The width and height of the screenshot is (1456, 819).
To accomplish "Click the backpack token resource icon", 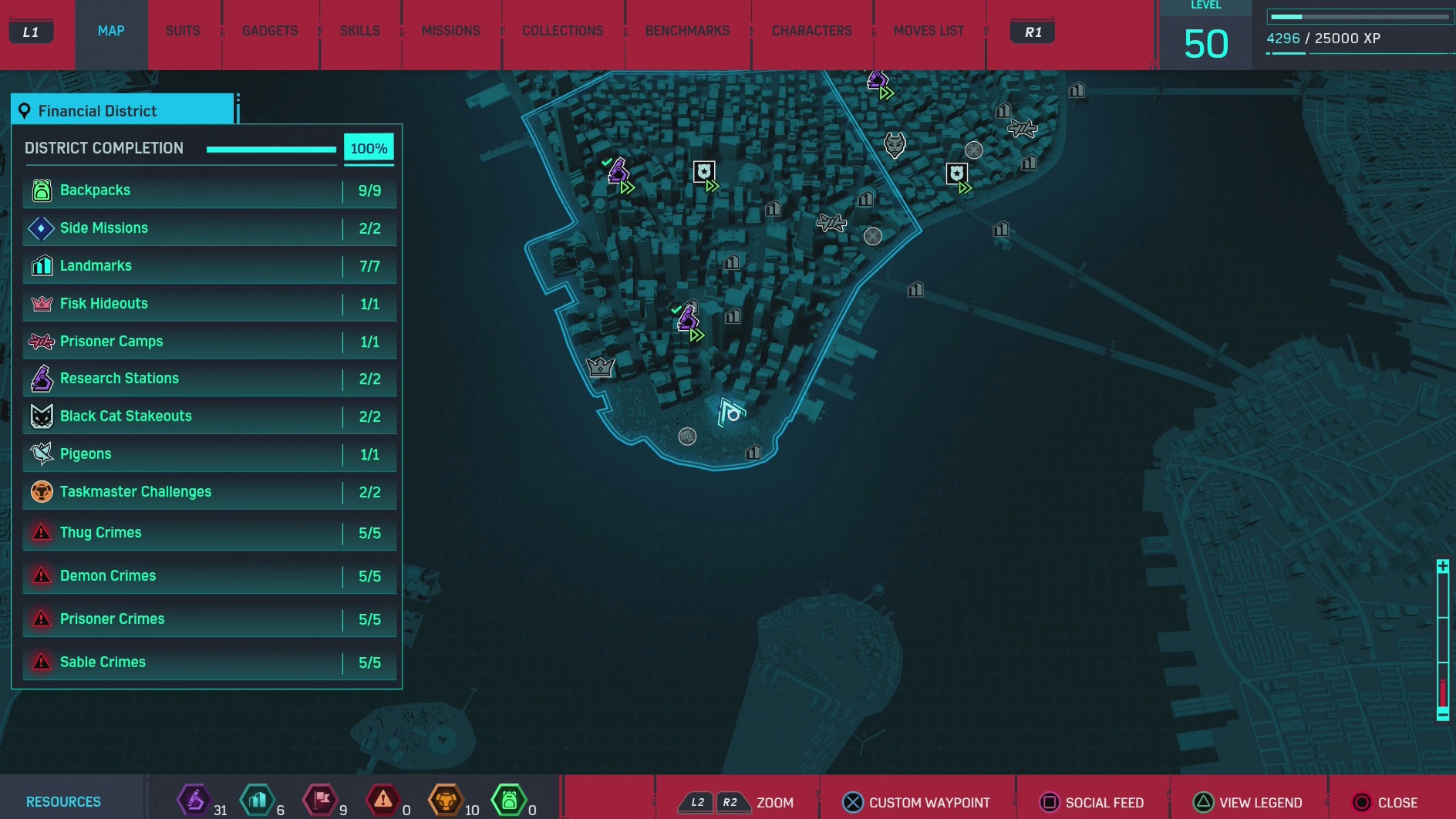I will 509,800.
